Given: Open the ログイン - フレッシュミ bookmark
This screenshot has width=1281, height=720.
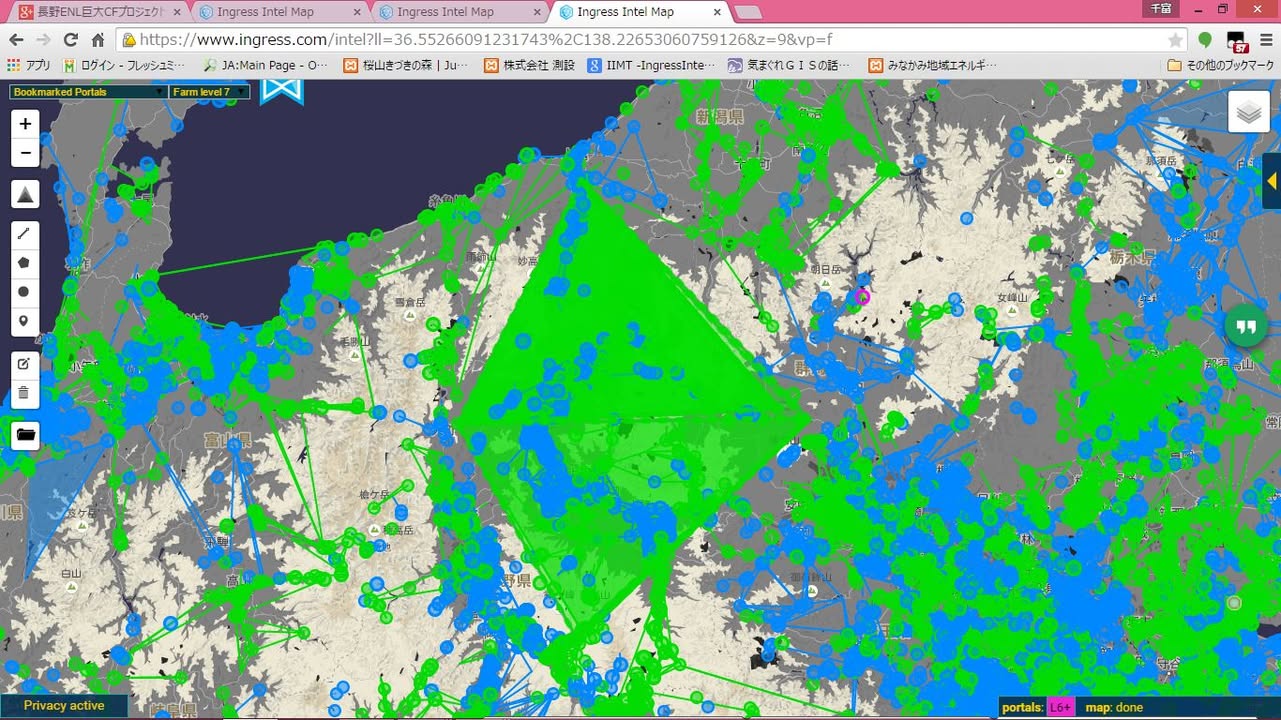Looking at the screenshot, I should click(124, 65).
